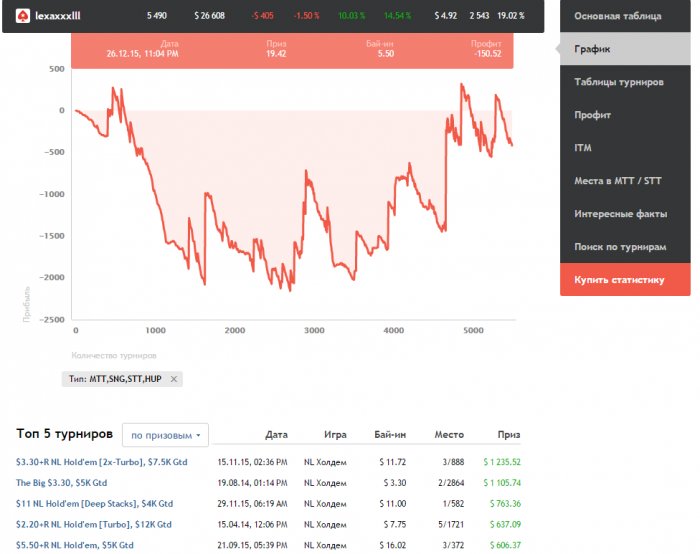The width and height of the screenshot is (700, 554).
Task: Click the Тип: MTT,SNG,STT,HUP filter tag
Action: click(x=113, y=379)
